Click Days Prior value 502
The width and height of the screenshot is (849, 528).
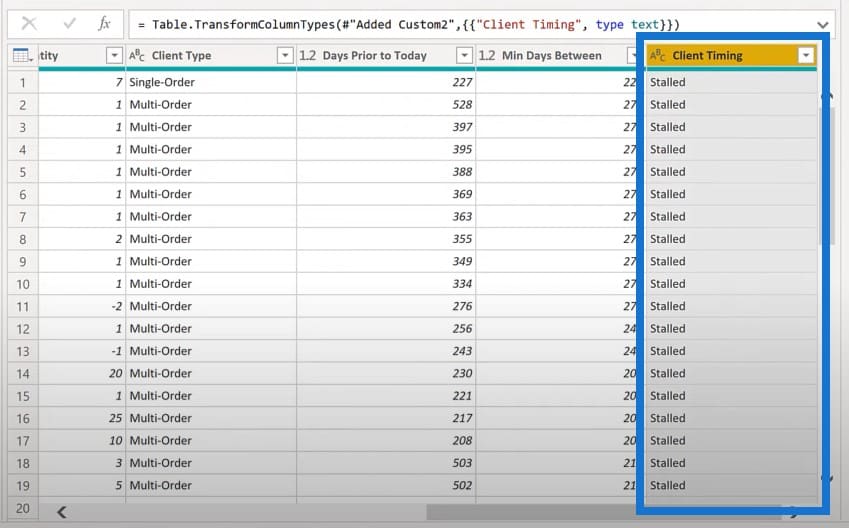click(x=462, y=486)
